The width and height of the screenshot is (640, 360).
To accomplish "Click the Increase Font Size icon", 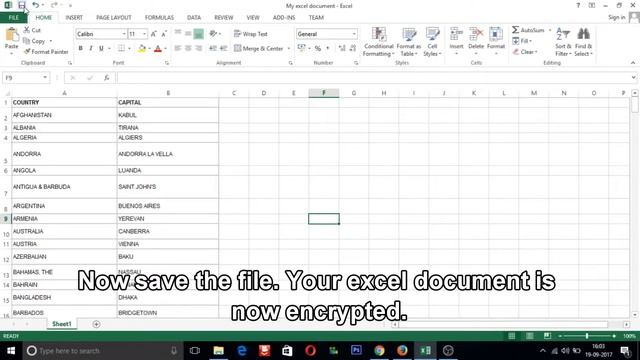I will [x=153, y=34].
